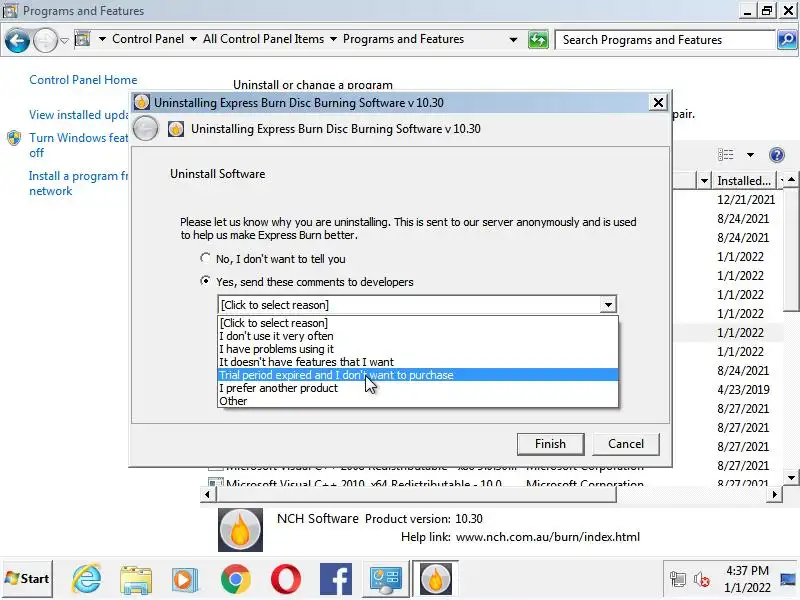Choose "I have problems using it"
This screenshot has height=600, width=800.
click(417, 349)
